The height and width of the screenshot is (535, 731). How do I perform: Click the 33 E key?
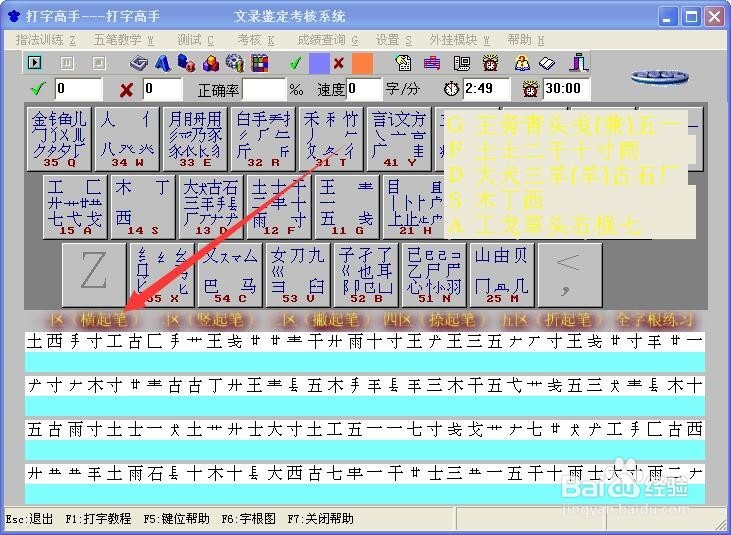tap(195, 139)
